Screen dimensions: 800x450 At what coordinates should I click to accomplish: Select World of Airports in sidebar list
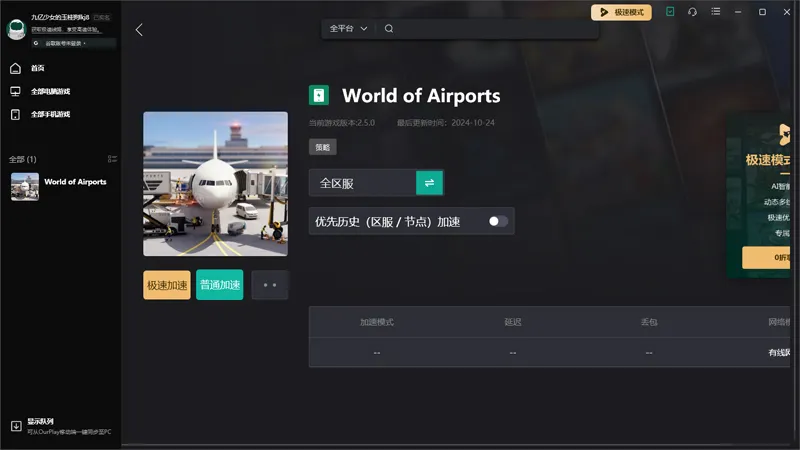pos(60,186)
